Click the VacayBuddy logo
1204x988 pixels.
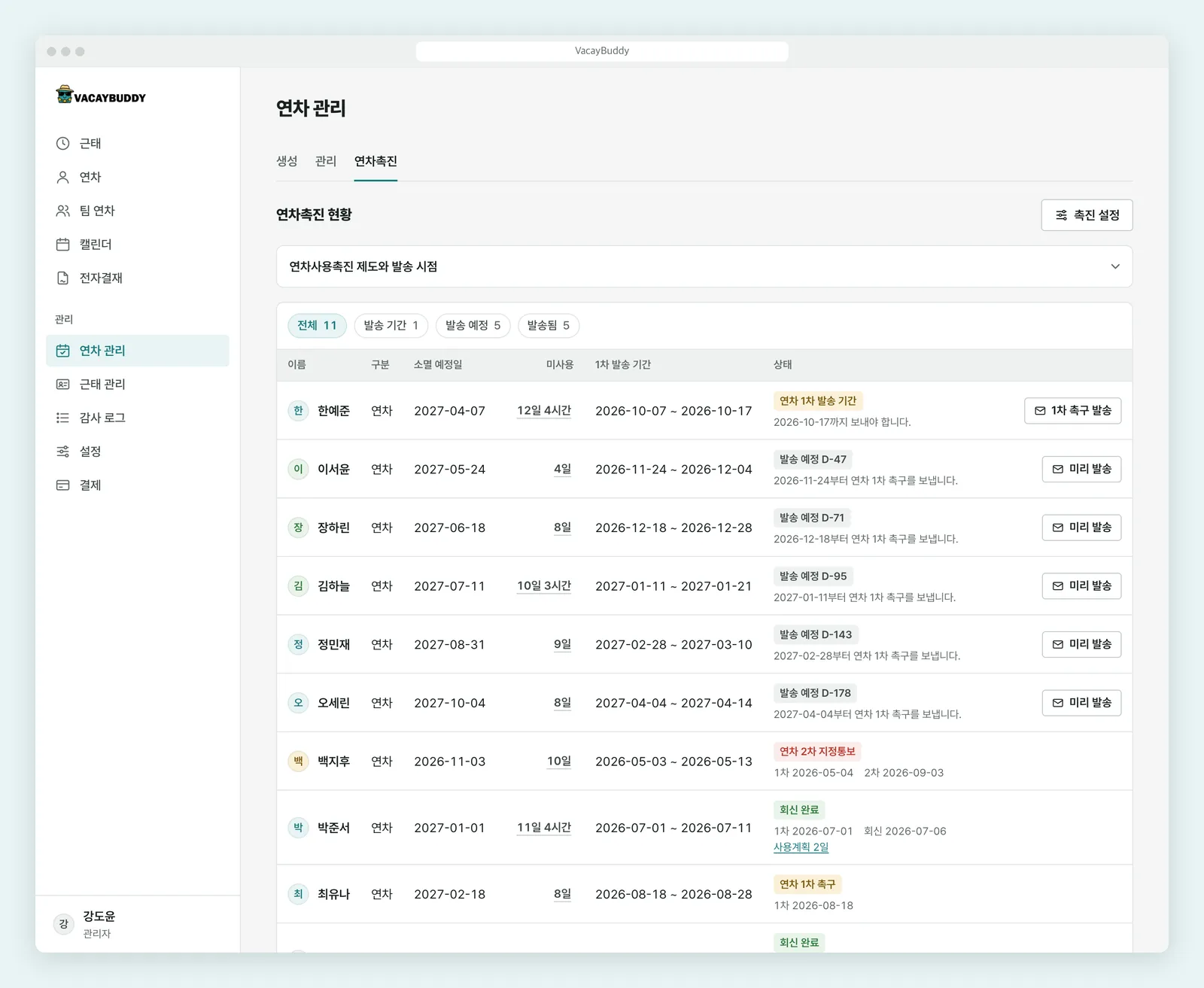tap(101, 95)
